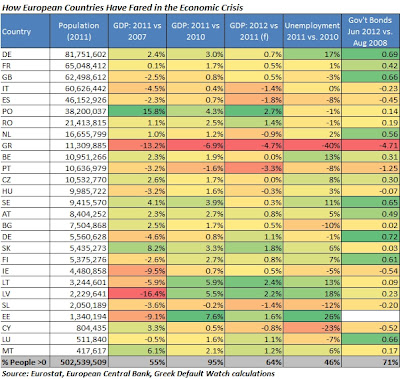Click the IT country code cell
The width and height of the screenshot is (400, 379).
point(25,88)
